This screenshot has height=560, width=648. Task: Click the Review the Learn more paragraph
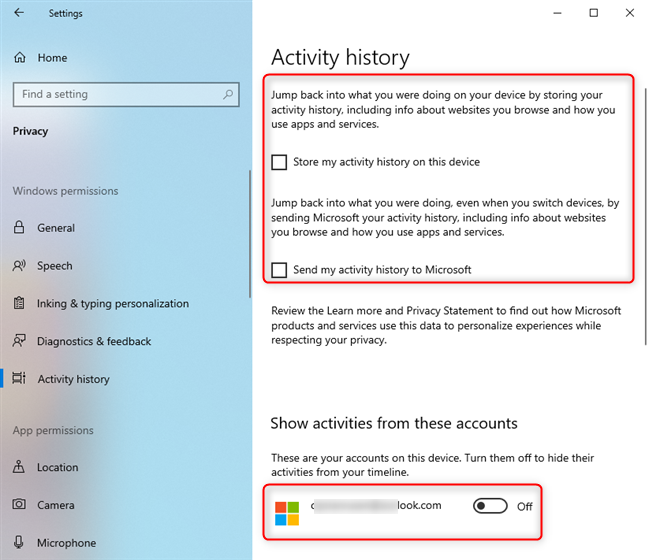tap(446, 325)
